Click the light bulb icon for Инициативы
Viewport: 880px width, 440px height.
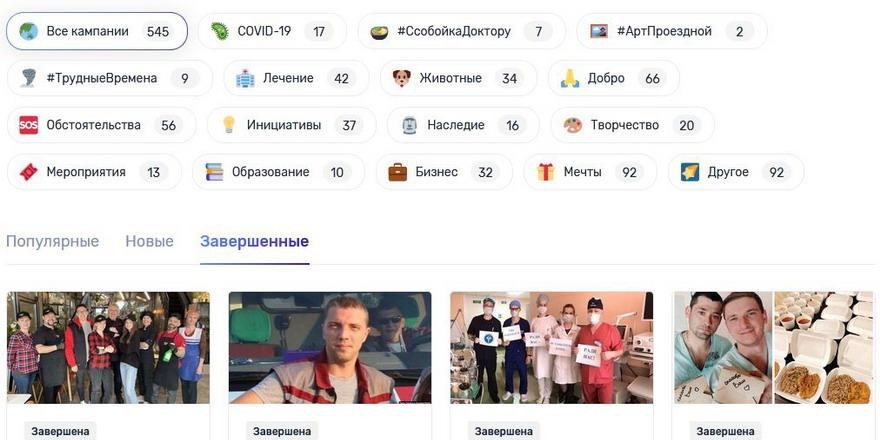[x=228, y=125]
